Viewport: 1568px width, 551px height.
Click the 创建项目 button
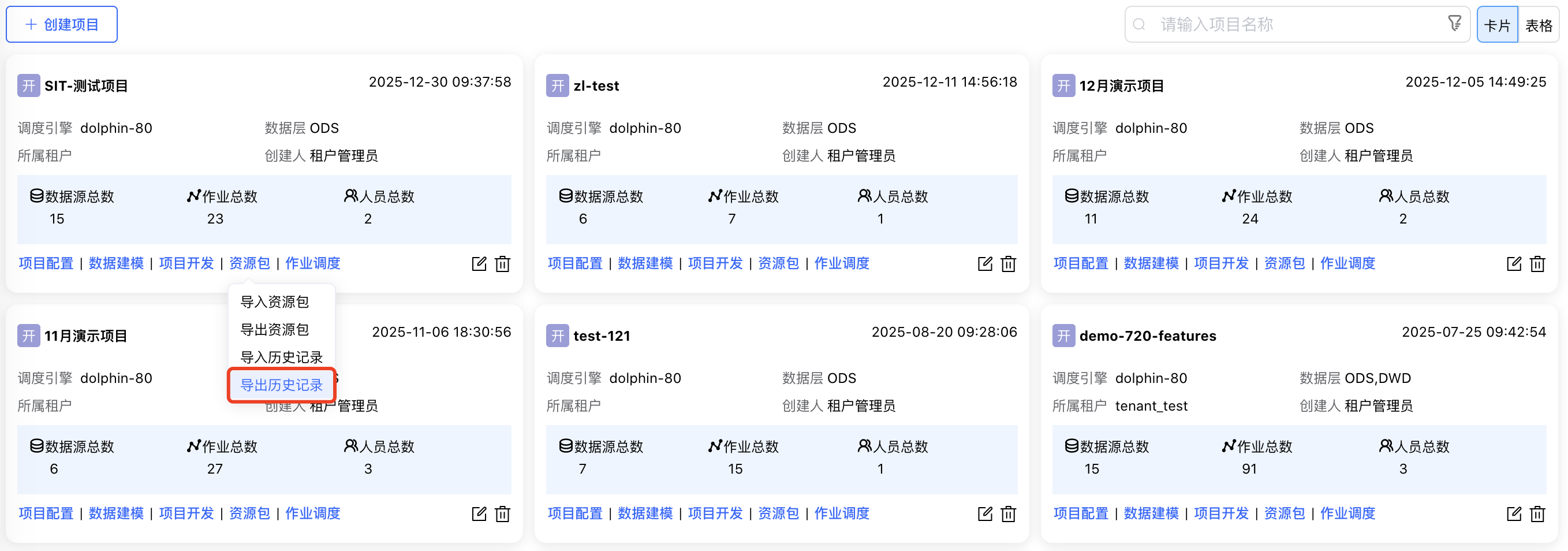[x=61, y=24]
